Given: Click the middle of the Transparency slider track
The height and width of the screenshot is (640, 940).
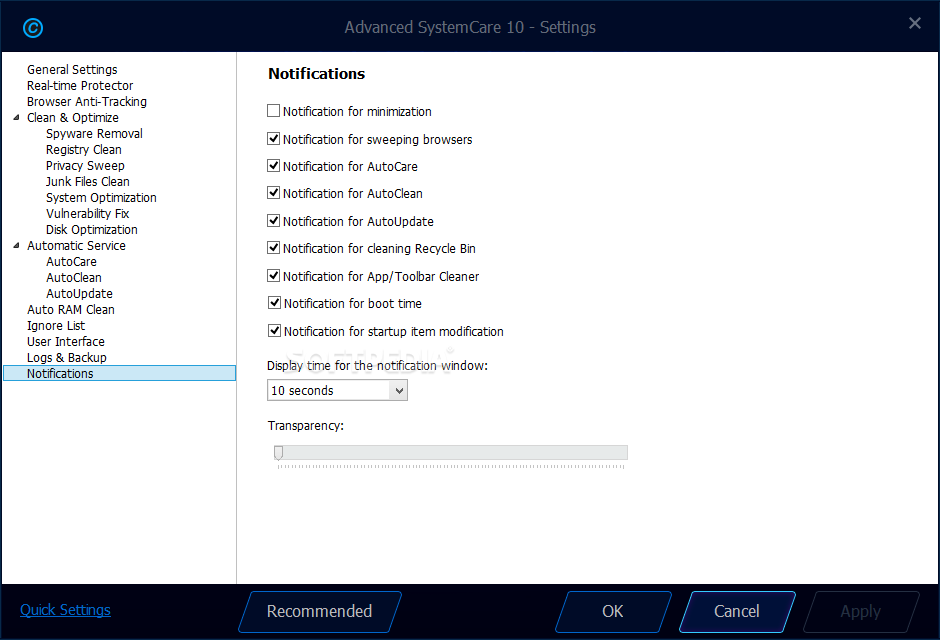Looking at the screenshot, I should coord(450,452).
